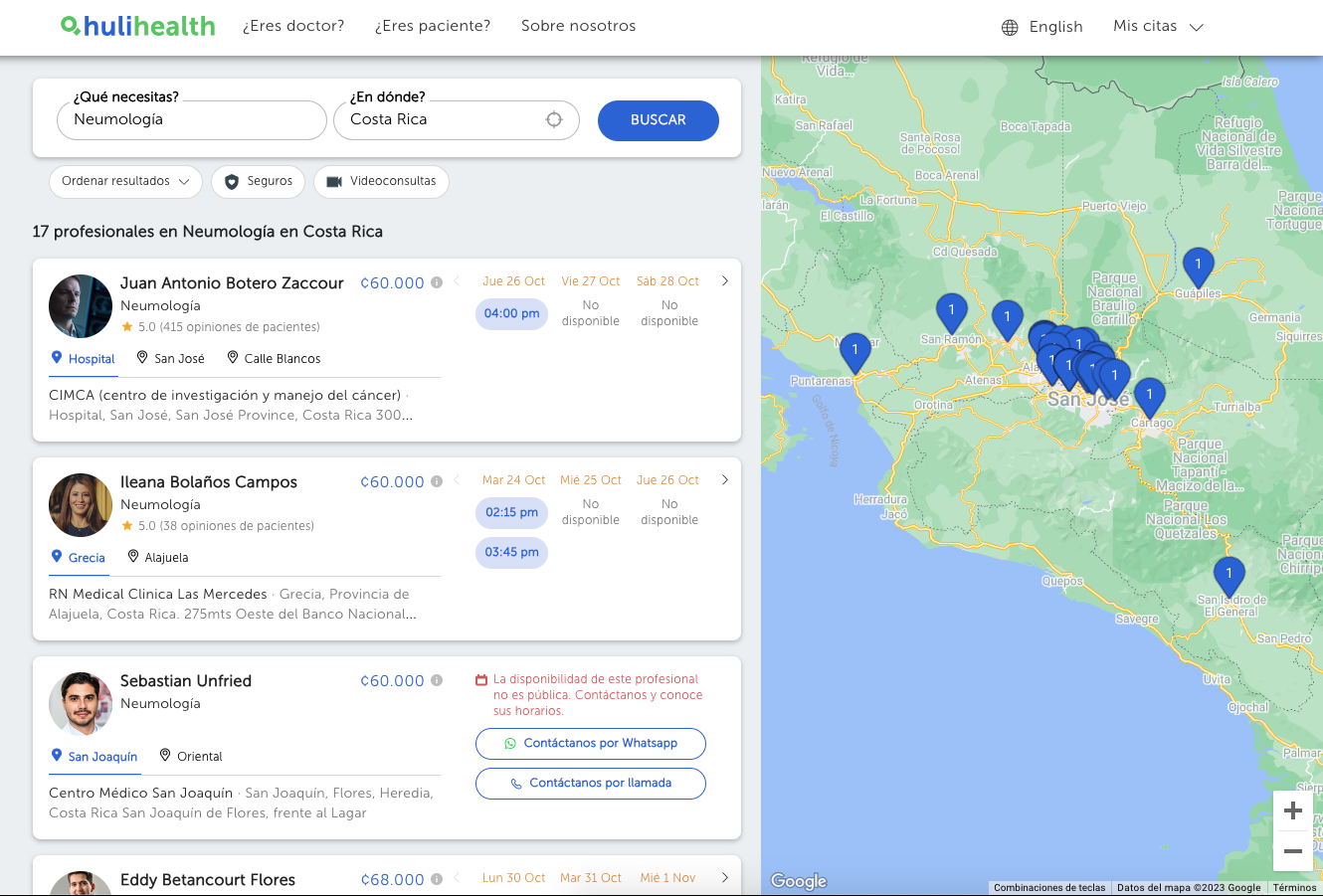Zoom in on the map
The height and width of the screenshot is (896, 1323).
[1293, 810]
